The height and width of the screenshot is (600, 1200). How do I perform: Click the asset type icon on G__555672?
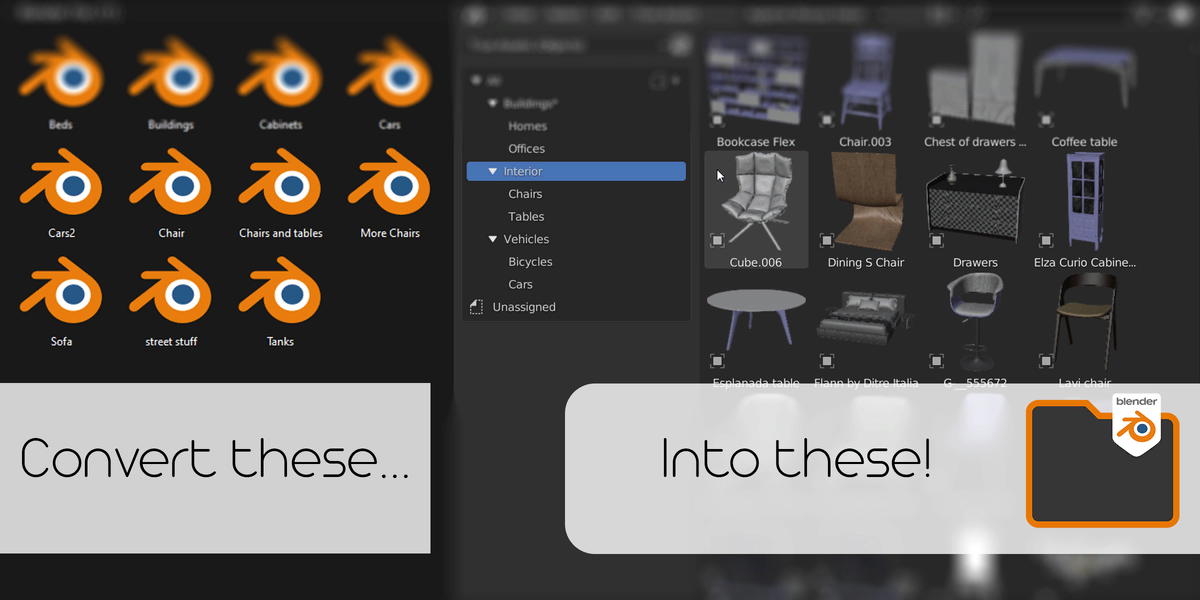pyautogui.click(x=937, y=361)
